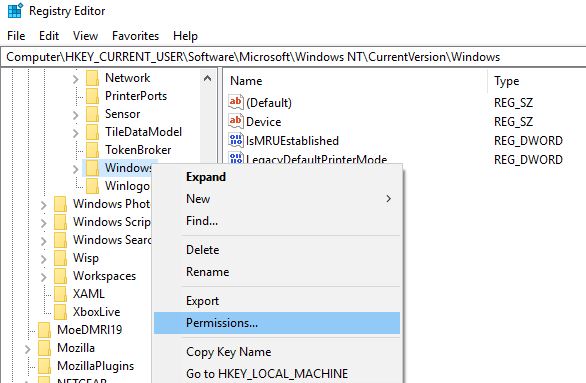Screen dimensions: 586x383
Task: Open the Help menu
Action: point(185,36)
